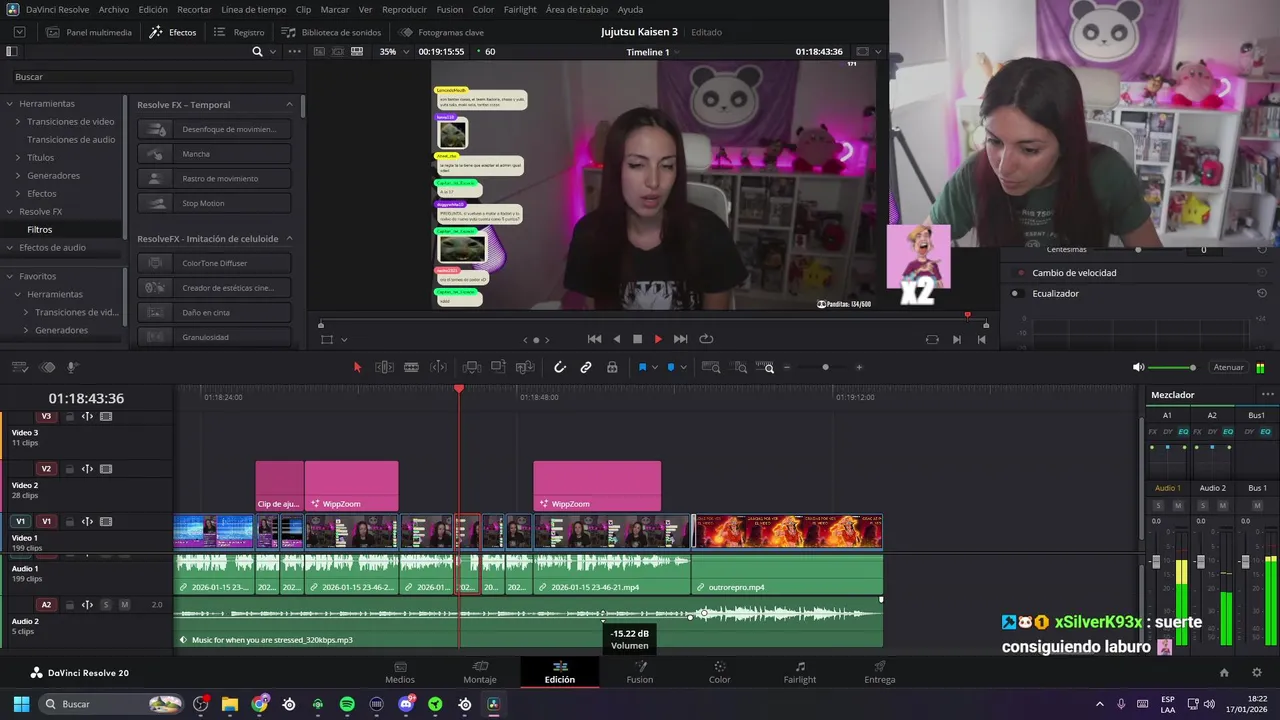Screen dimensions: 1280x720
Task: Mute the Audio 2 track in timeline
Action: 124,605
